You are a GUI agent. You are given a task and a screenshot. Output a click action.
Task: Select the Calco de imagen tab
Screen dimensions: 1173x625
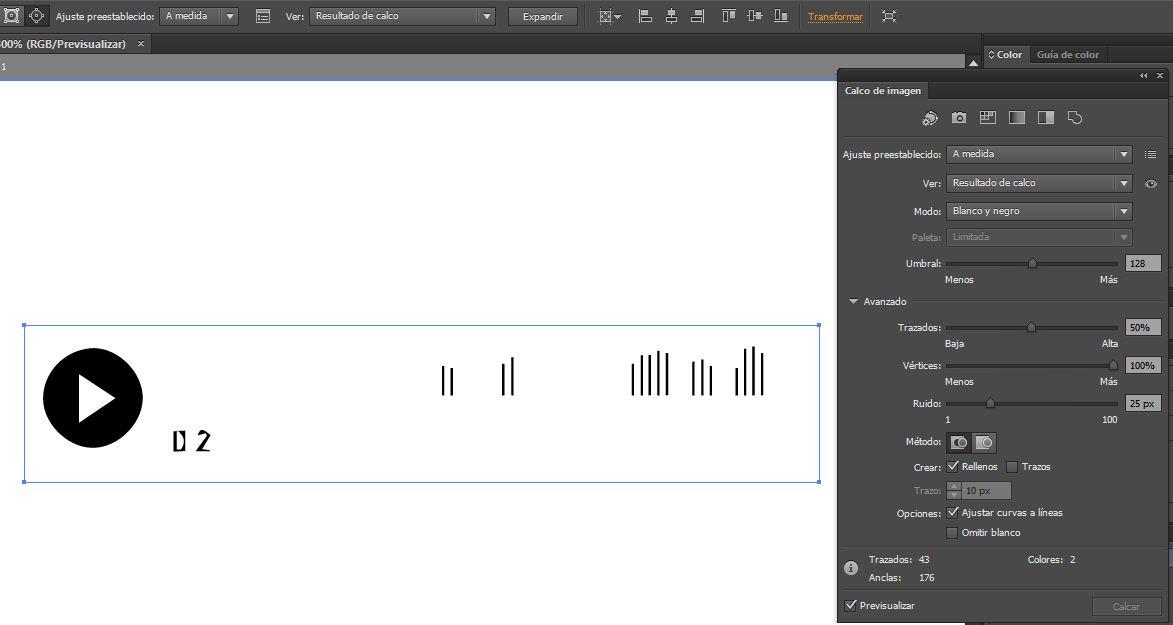pos(883,91)
